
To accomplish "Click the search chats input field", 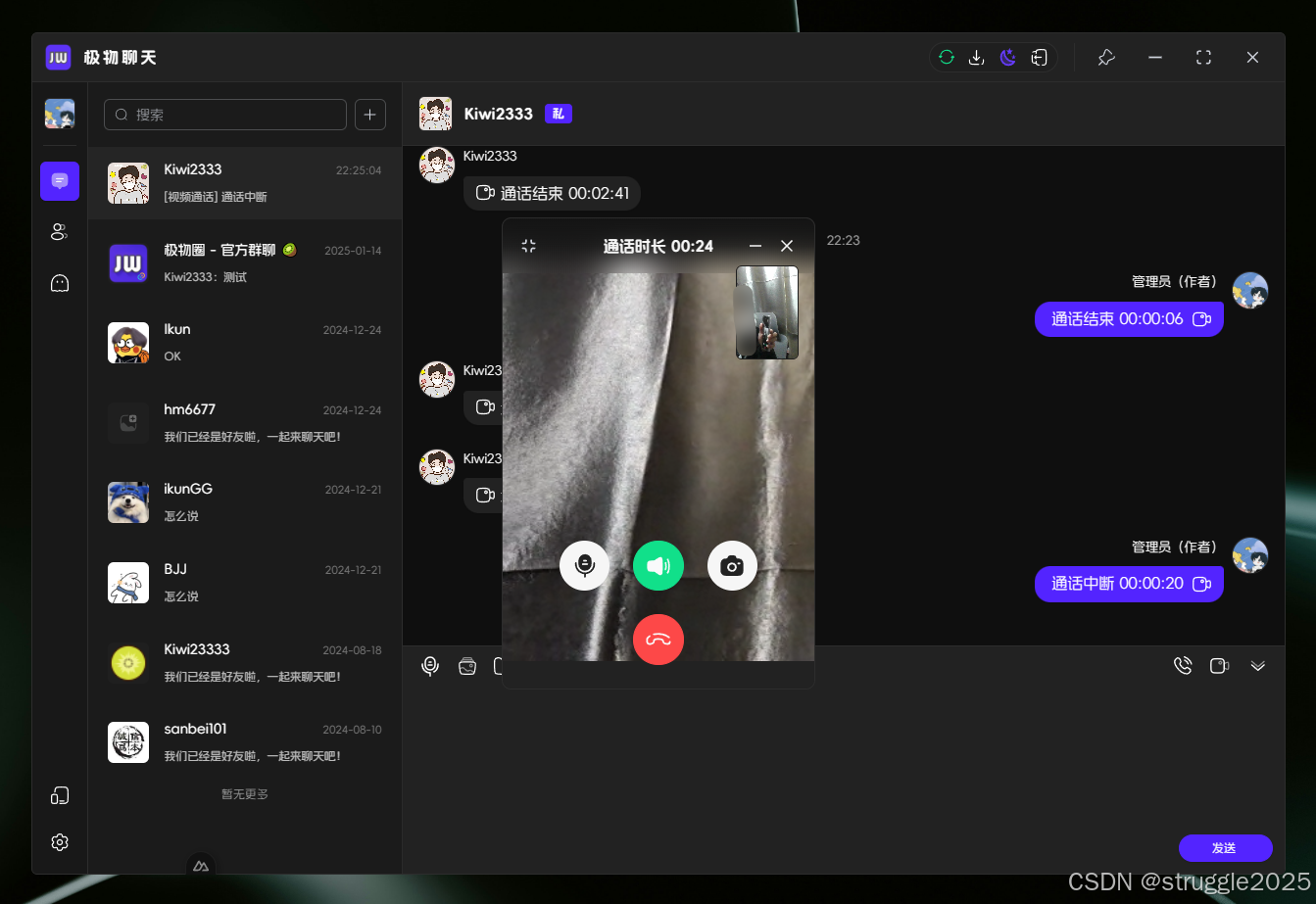I will pos(225,115).
